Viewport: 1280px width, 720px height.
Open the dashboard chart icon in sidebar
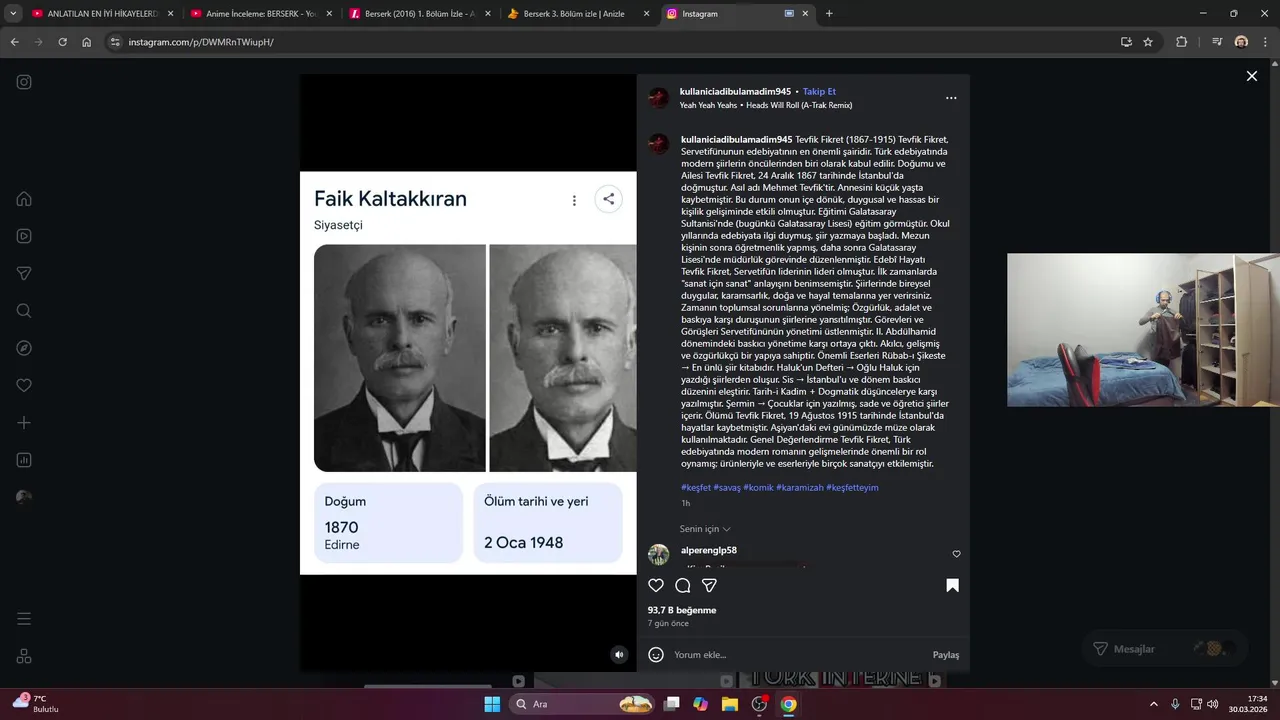click(x=24, y=460)
